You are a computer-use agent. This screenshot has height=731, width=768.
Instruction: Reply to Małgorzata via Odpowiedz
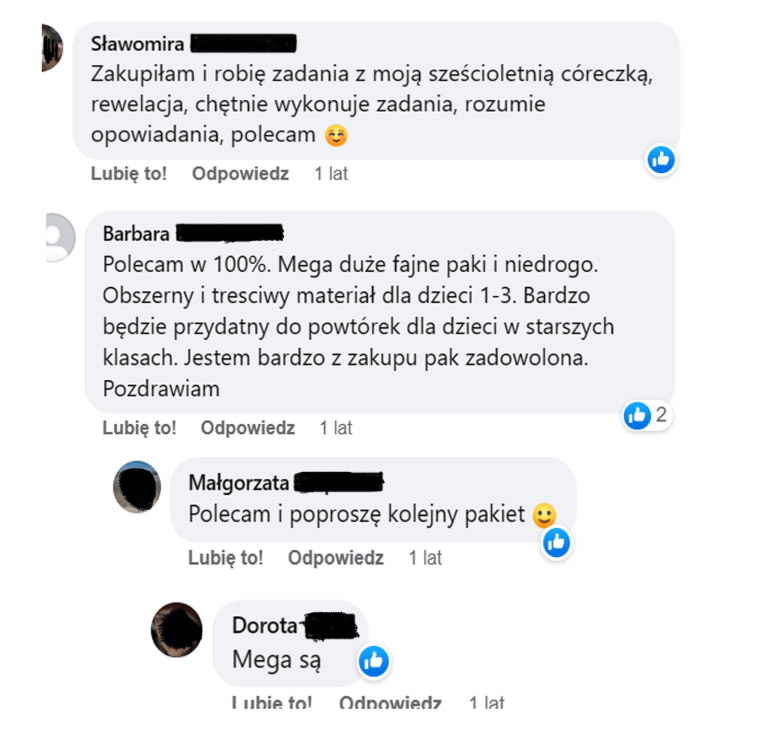[x=336, y=558]
